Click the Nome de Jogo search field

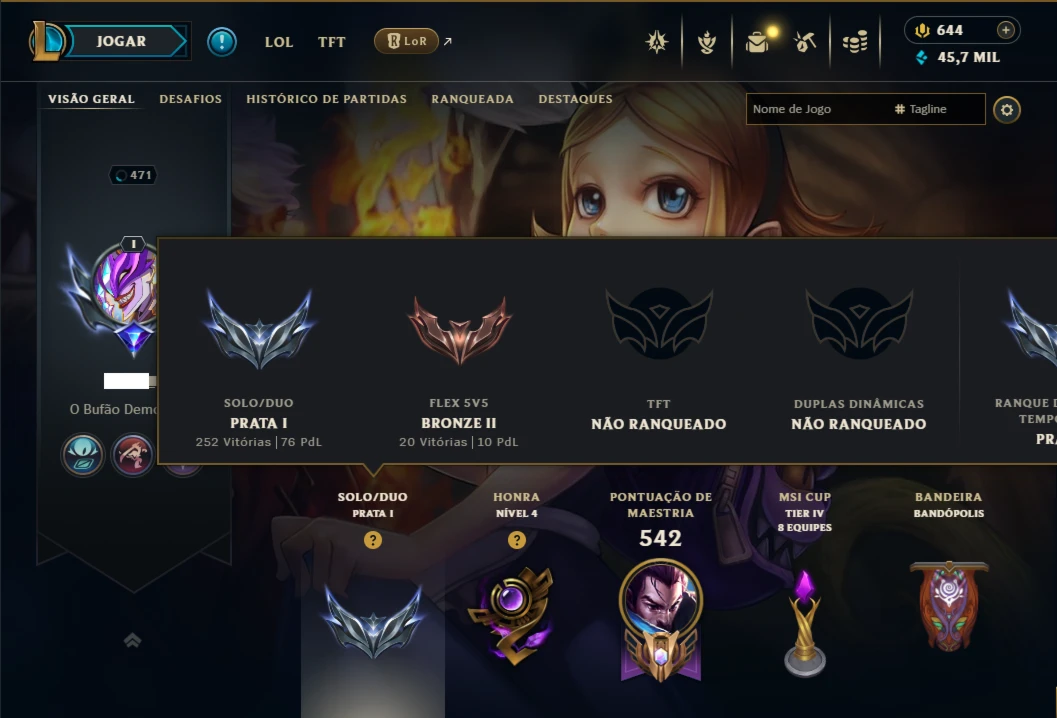(818, 109)
